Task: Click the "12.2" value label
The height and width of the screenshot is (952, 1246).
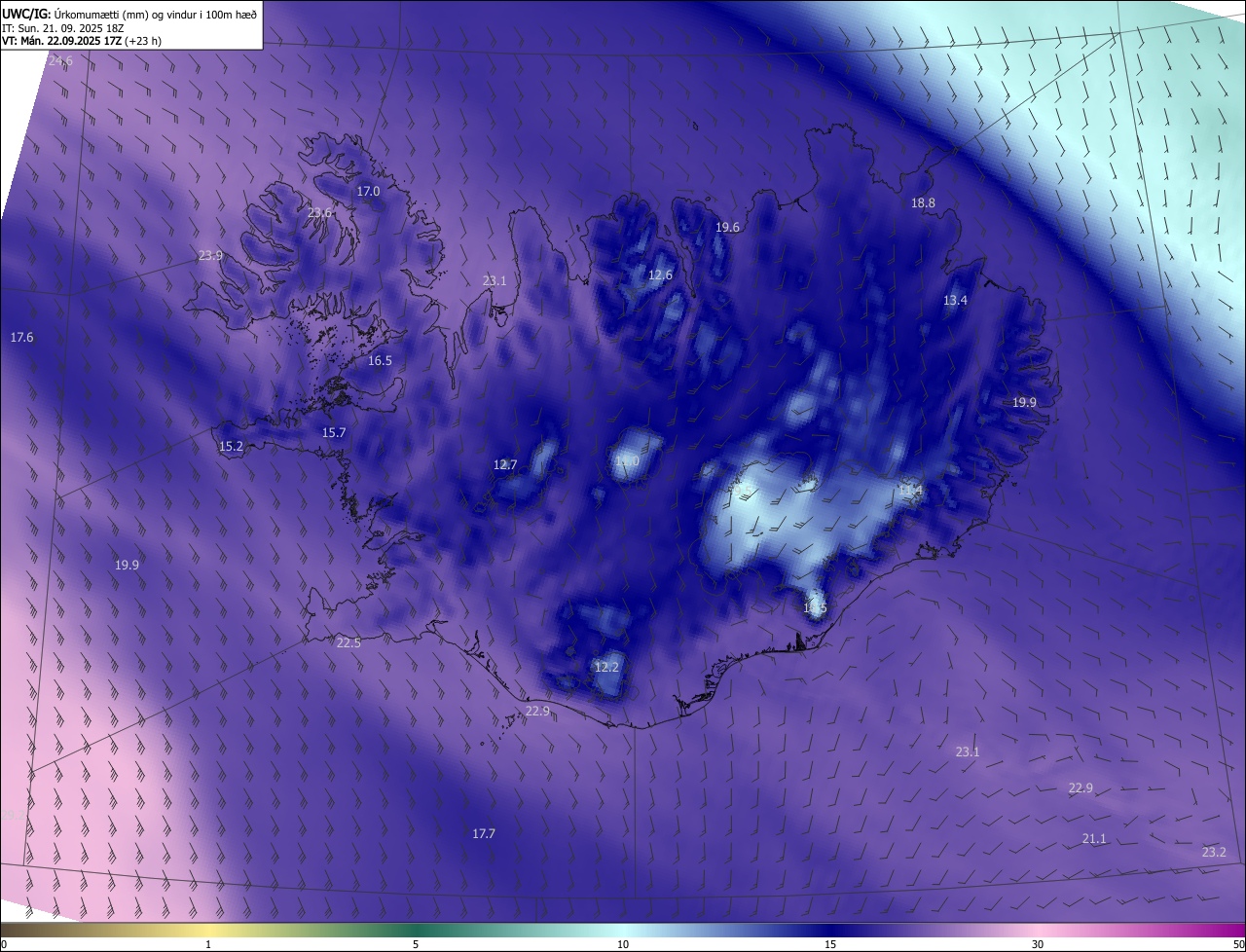Action: [x=606, y=668]
